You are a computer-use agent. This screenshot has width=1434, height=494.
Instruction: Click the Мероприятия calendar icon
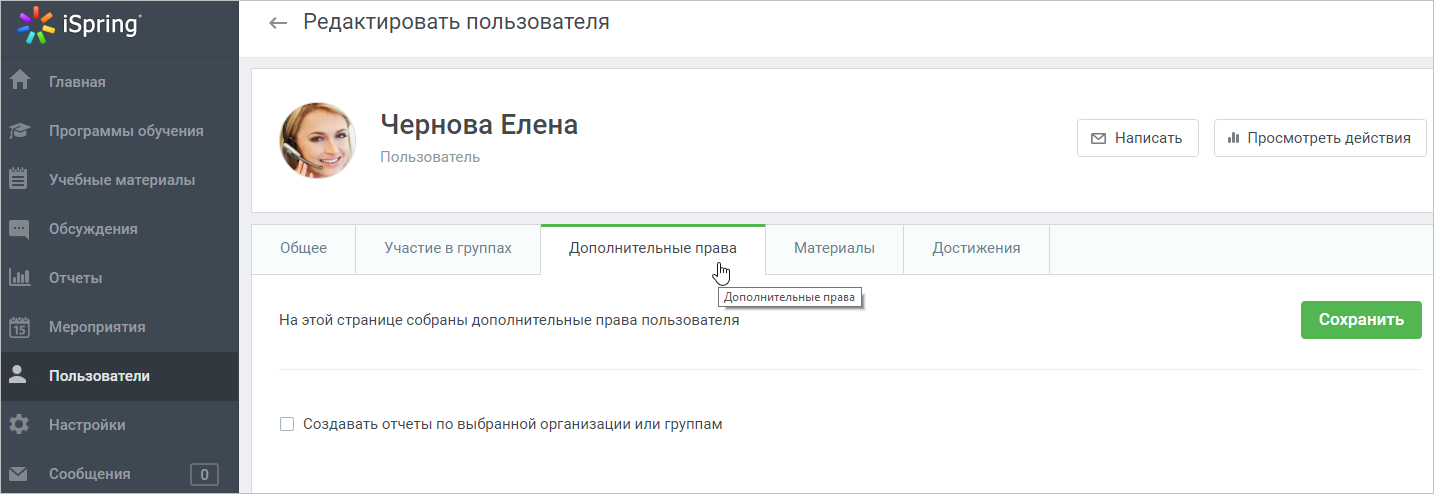pos(19,326)
